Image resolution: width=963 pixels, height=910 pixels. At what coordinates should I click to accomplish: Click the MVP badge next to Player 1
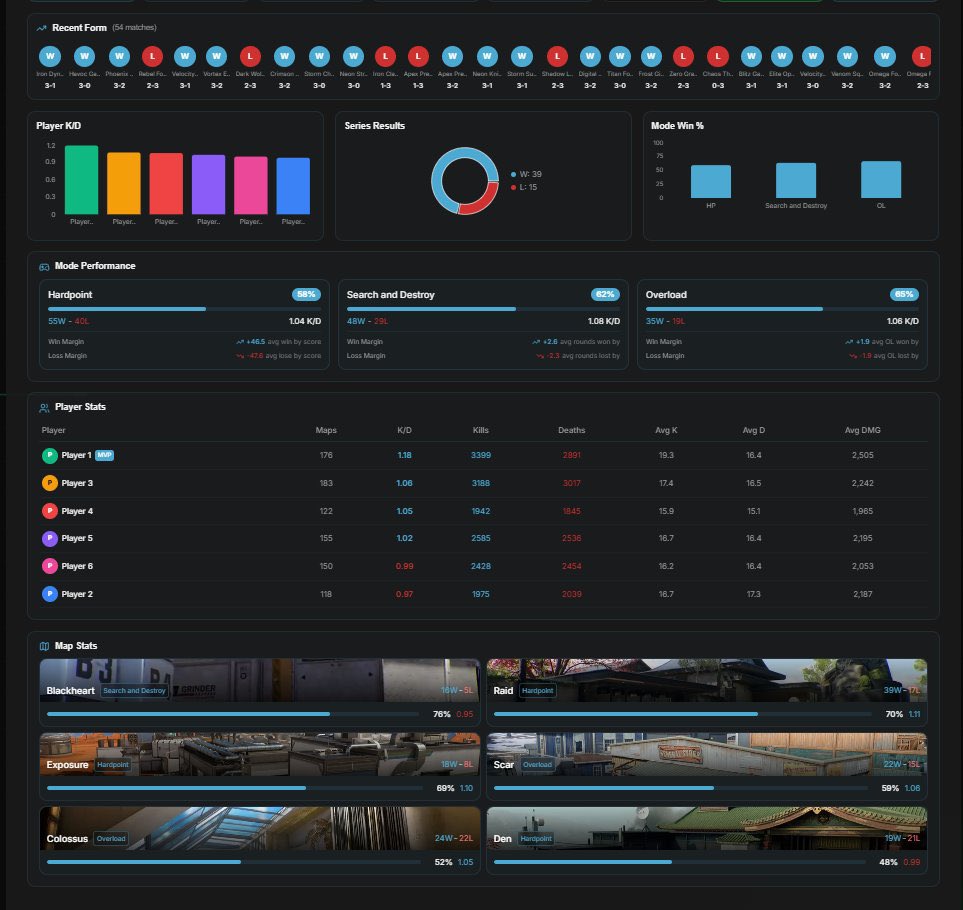tap(107, 455)
